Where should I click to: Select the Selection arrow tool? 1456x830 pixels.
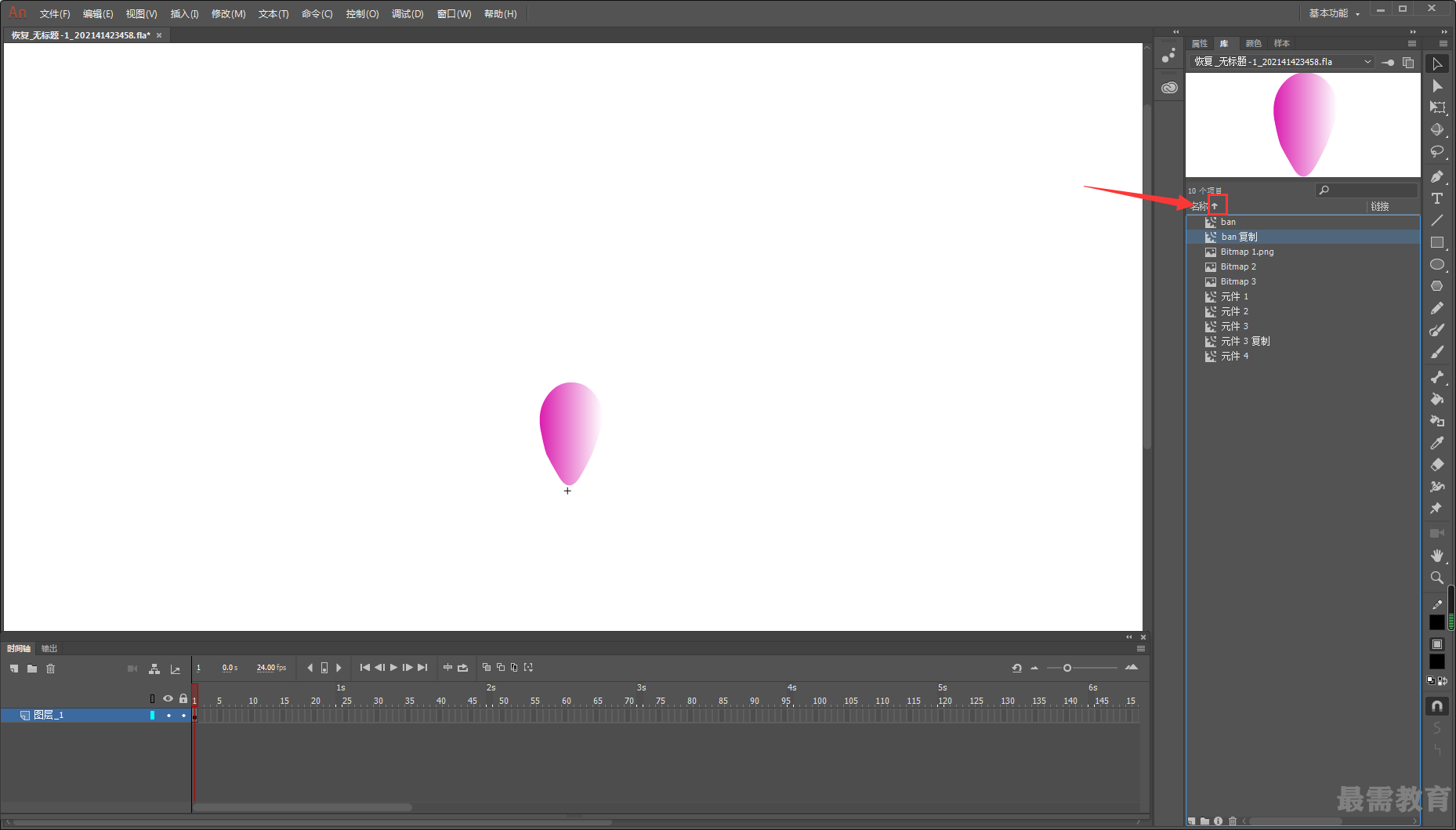1437,63
